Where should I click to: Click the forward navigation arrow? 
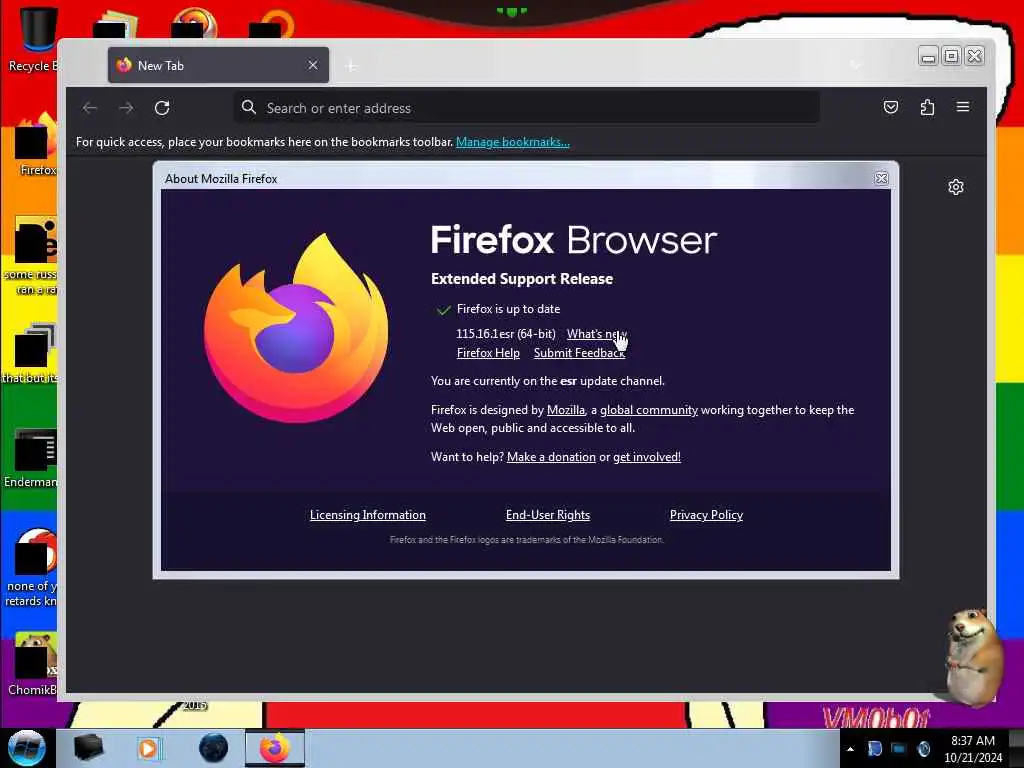point(126,108)
